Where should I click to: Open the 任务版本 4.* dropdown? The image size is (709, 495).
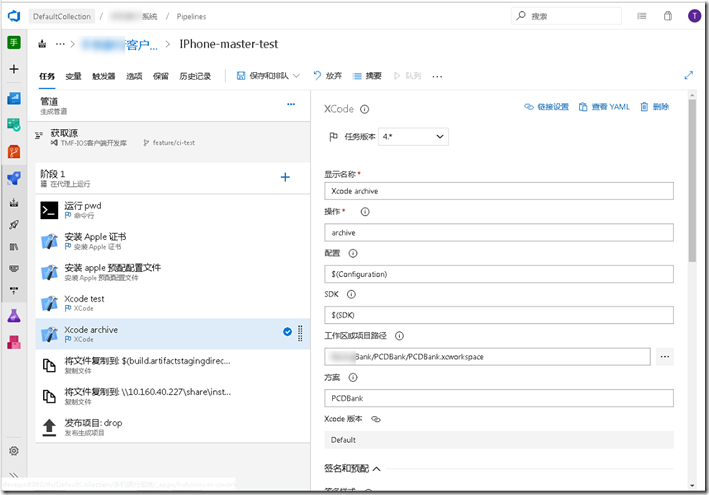(x=413, y=137)
